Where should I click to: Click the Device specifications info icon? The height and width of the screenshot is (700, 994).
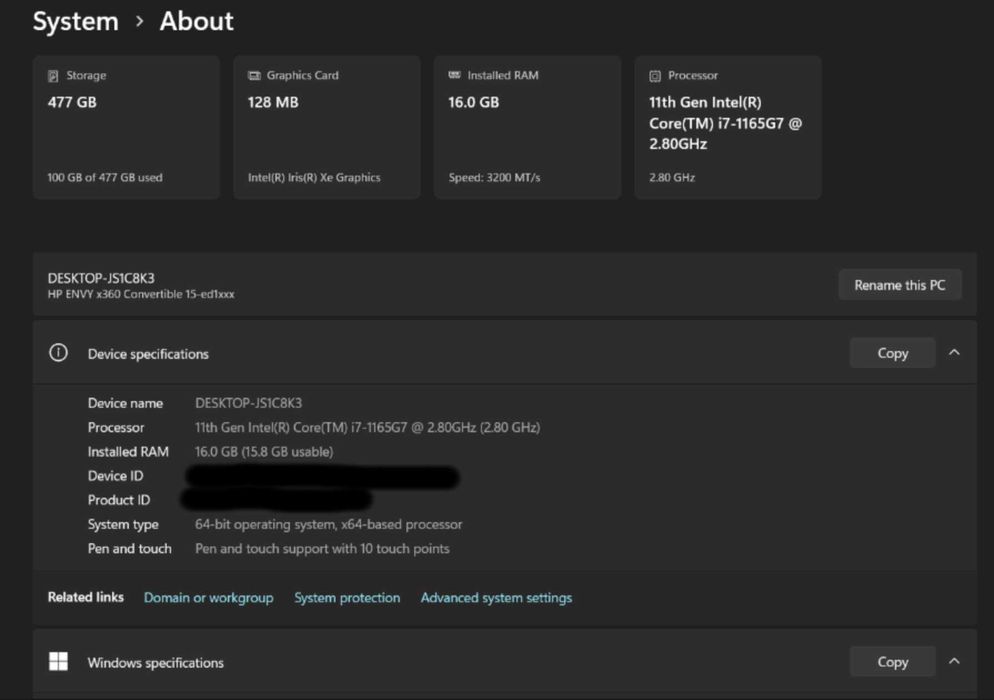pos(58,353)
